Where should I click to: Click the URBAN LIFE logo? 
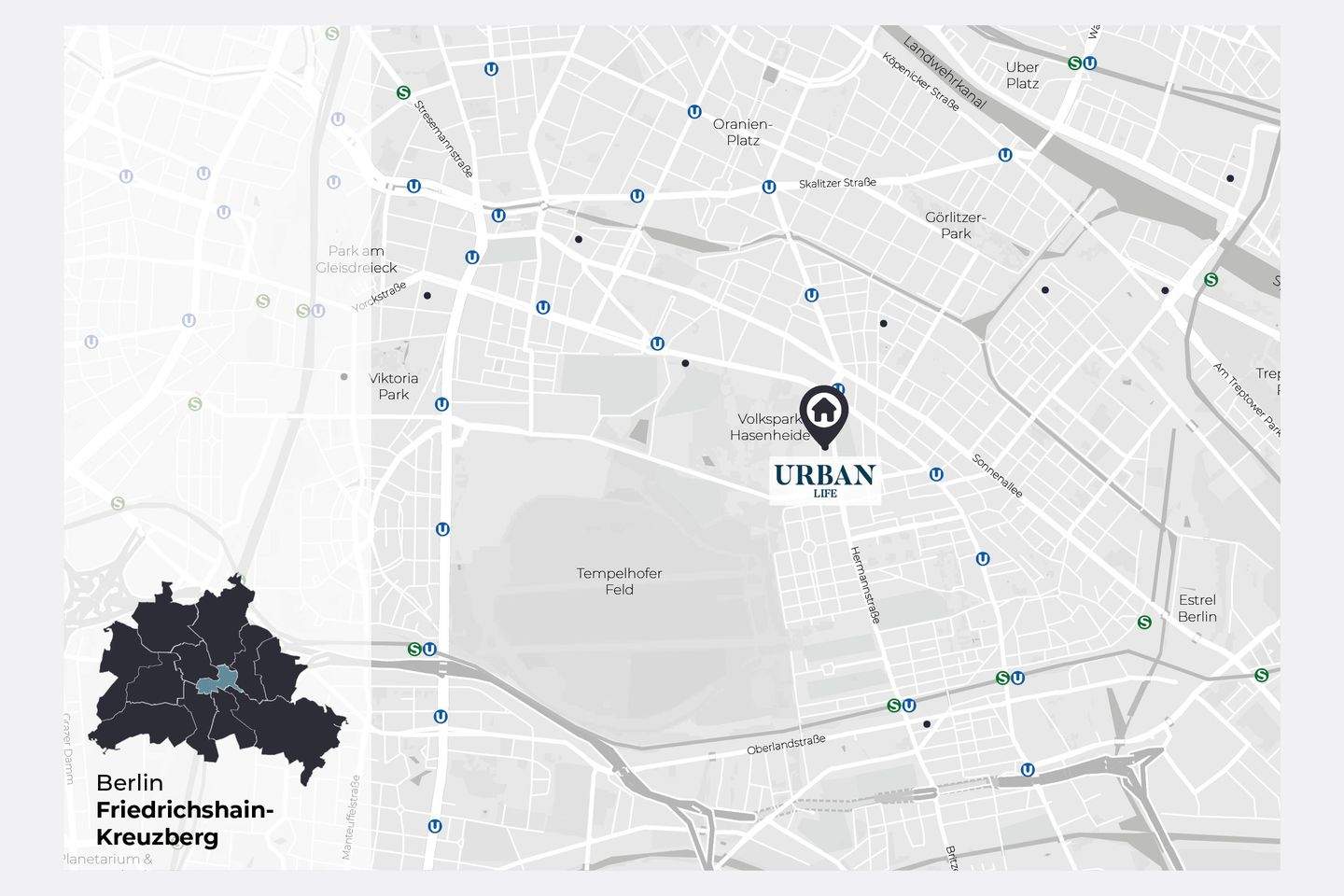coord(825,479)
